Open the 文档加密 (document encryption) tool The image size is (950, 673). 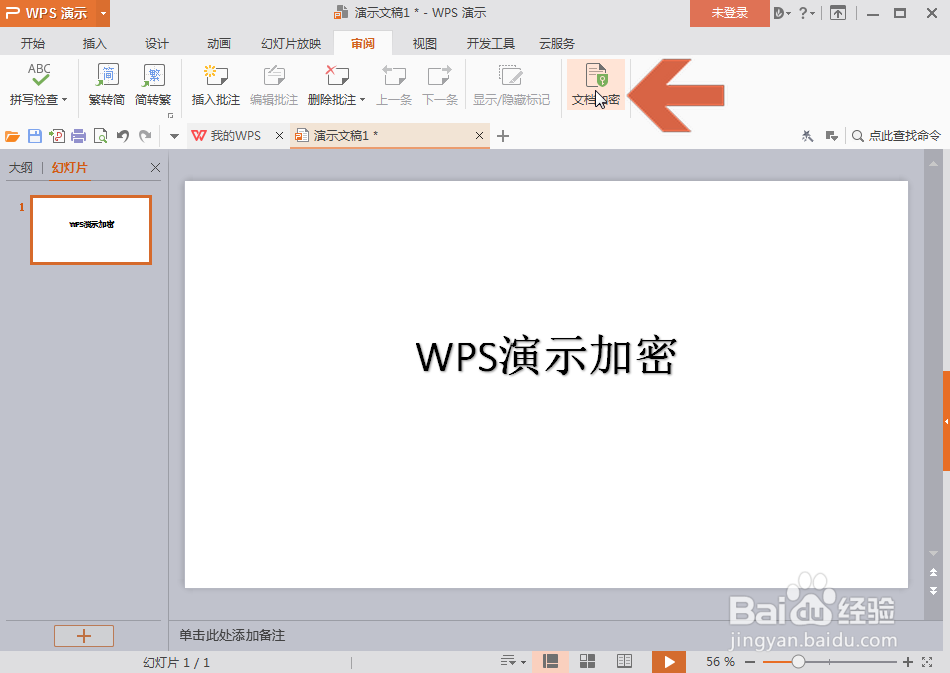[595, 85]
